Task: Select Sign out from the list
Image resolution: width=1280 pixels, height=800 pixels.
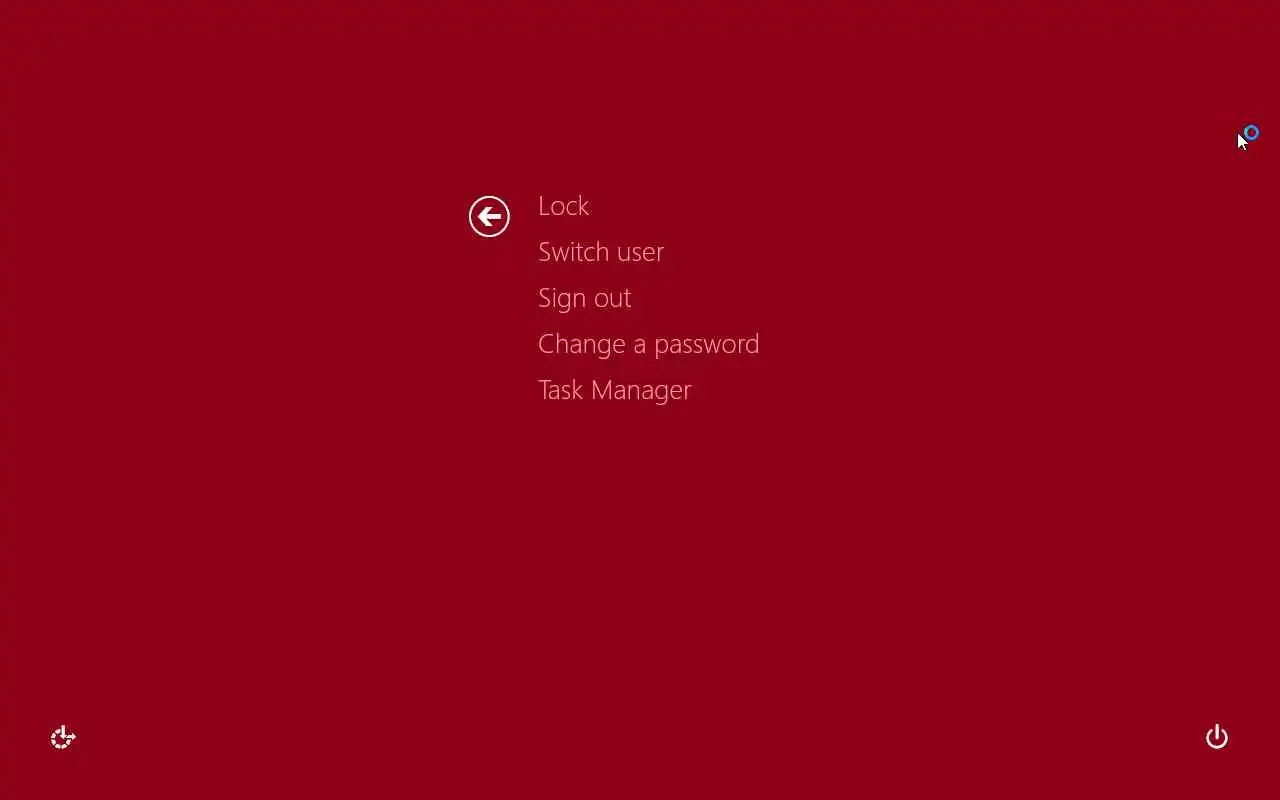Action: point(585,298)
